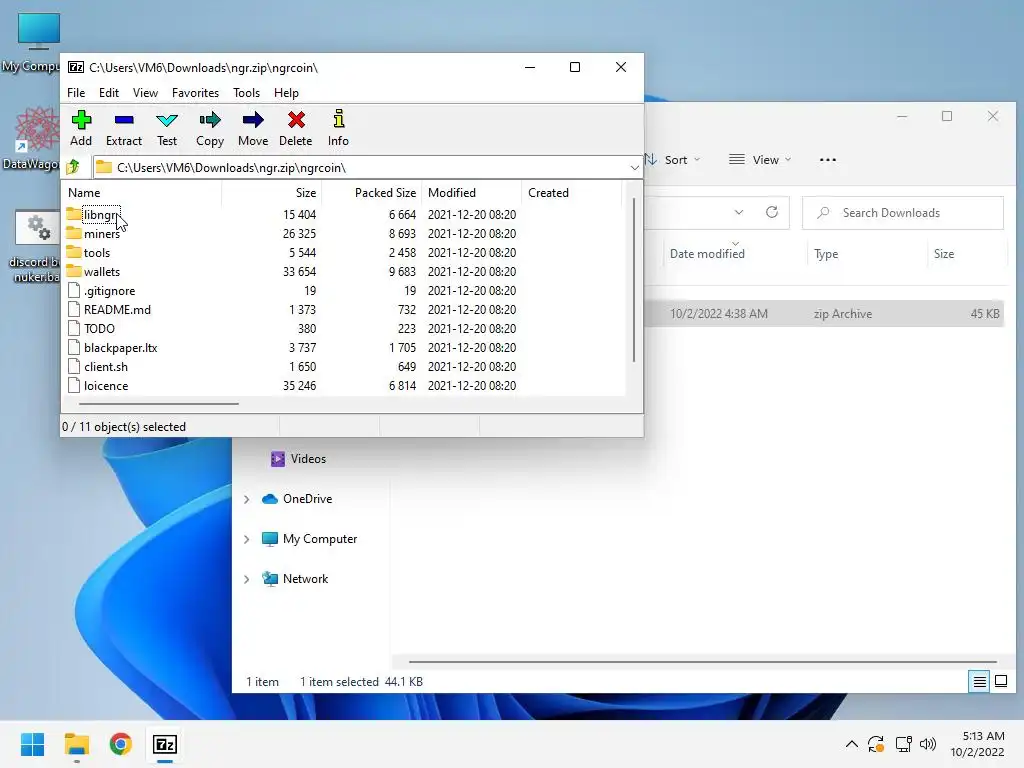Click the 7-Zip horizontal scrollbar
This screenshot has height=768, width=1024.
[x=159, y=404]
